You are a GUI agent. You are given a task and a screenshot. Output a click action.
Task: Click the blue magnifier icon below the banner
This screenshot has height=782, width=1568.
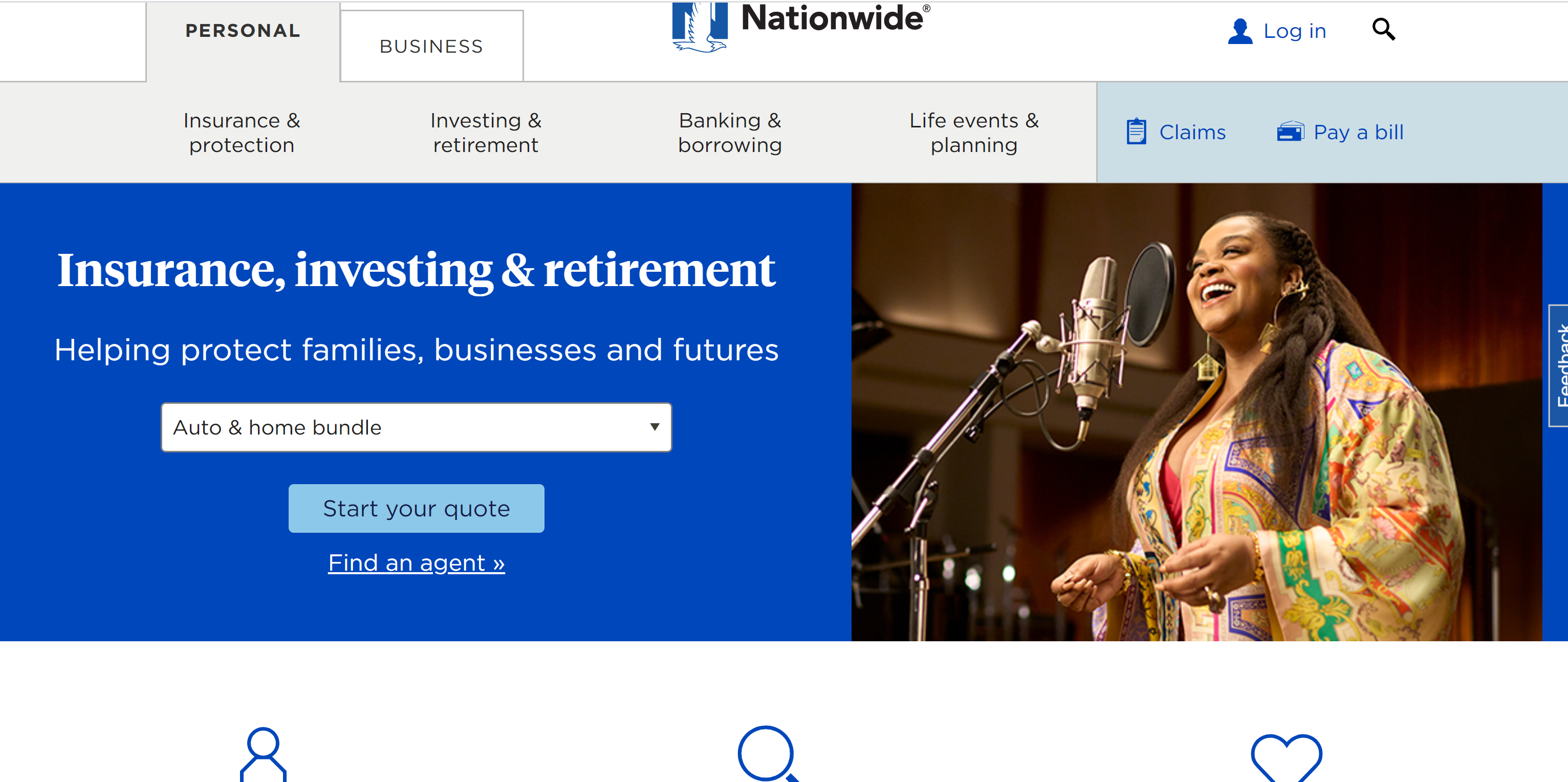(768, 754)
